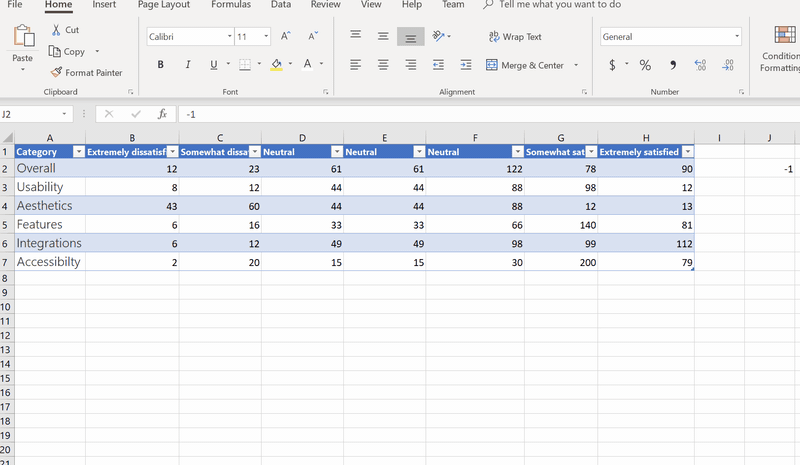The height and width of the screenshot is (465, 800).
Task: Activate the Format Painter brush
Action: [56, 72]
